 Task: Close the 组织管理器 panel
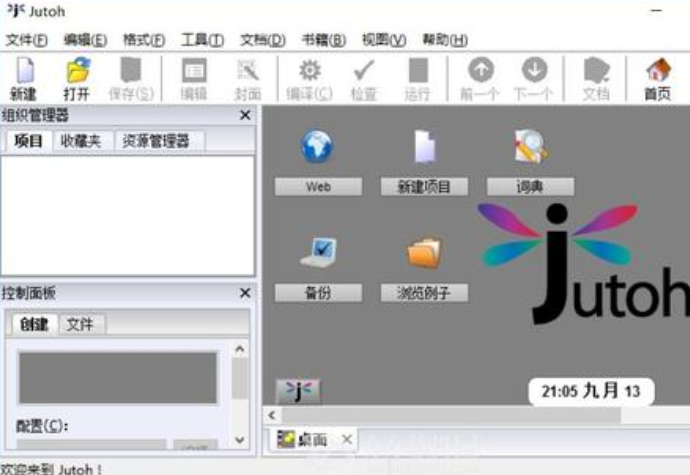[x=245, y=115]
